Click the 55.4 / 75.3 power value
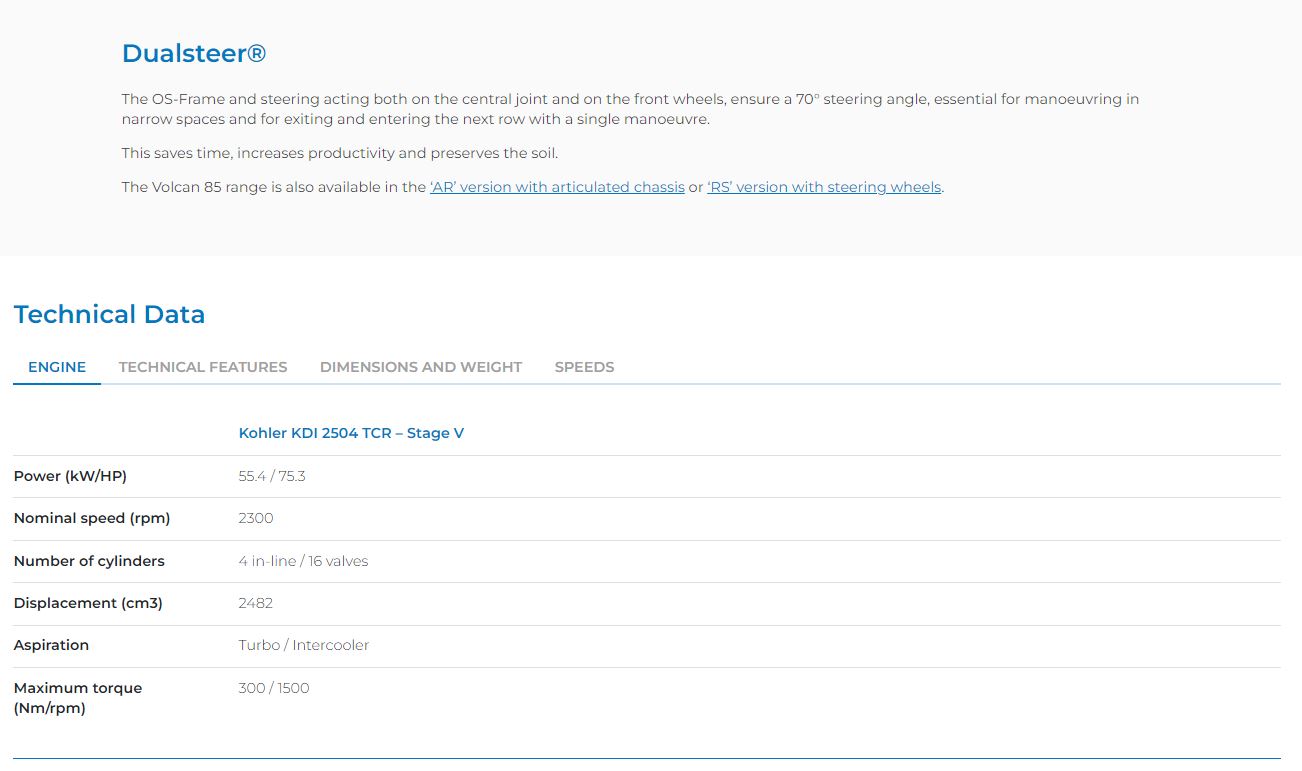This screenshot has height=771, width=1302. pos(272,476)
